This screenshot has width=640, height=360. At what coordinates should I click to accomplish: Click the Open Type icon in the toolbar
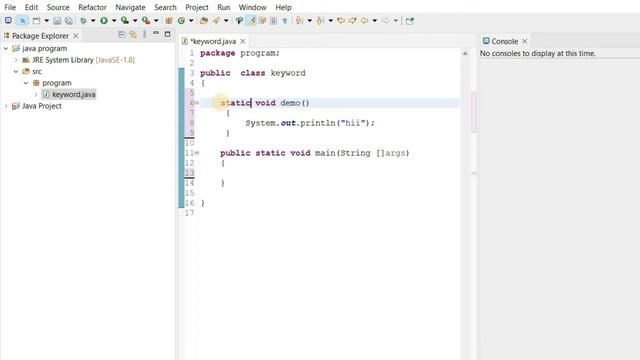204,20
